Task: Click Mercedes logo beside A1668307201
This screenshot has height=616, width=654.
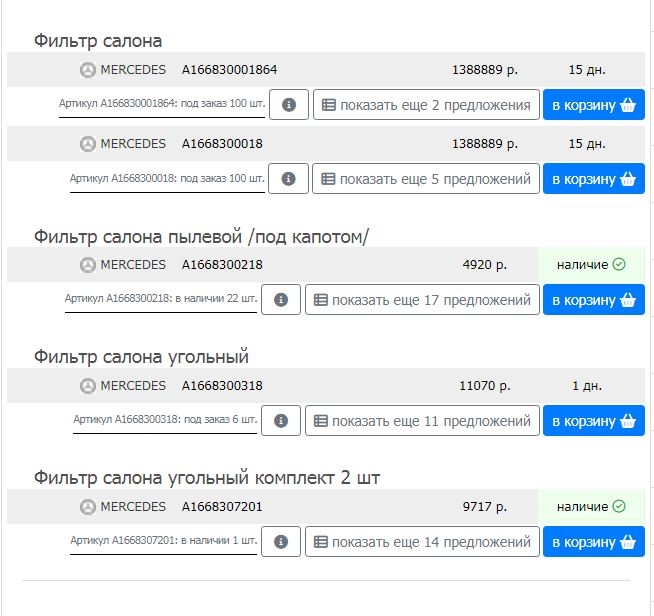Action: tap(88, 507)
